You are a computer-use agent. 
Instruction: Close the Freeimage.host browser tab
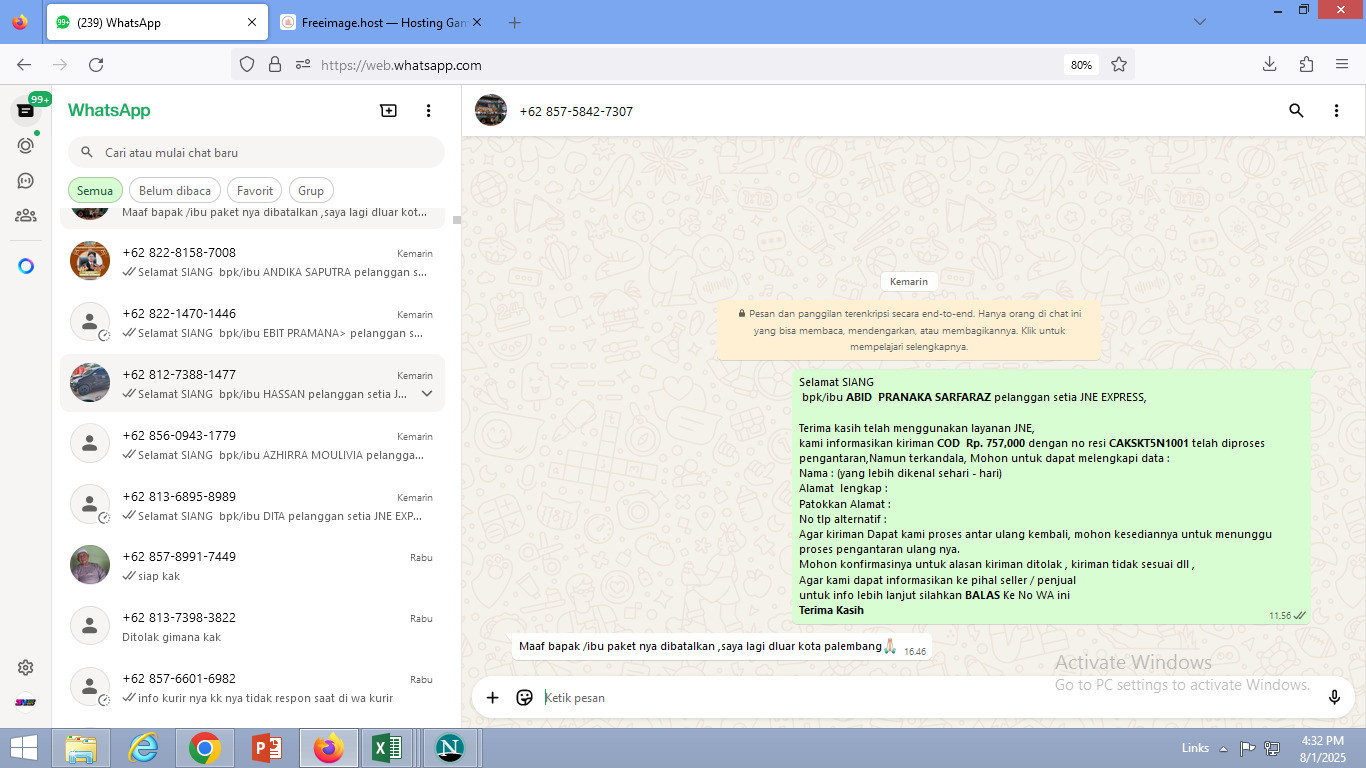476,22
